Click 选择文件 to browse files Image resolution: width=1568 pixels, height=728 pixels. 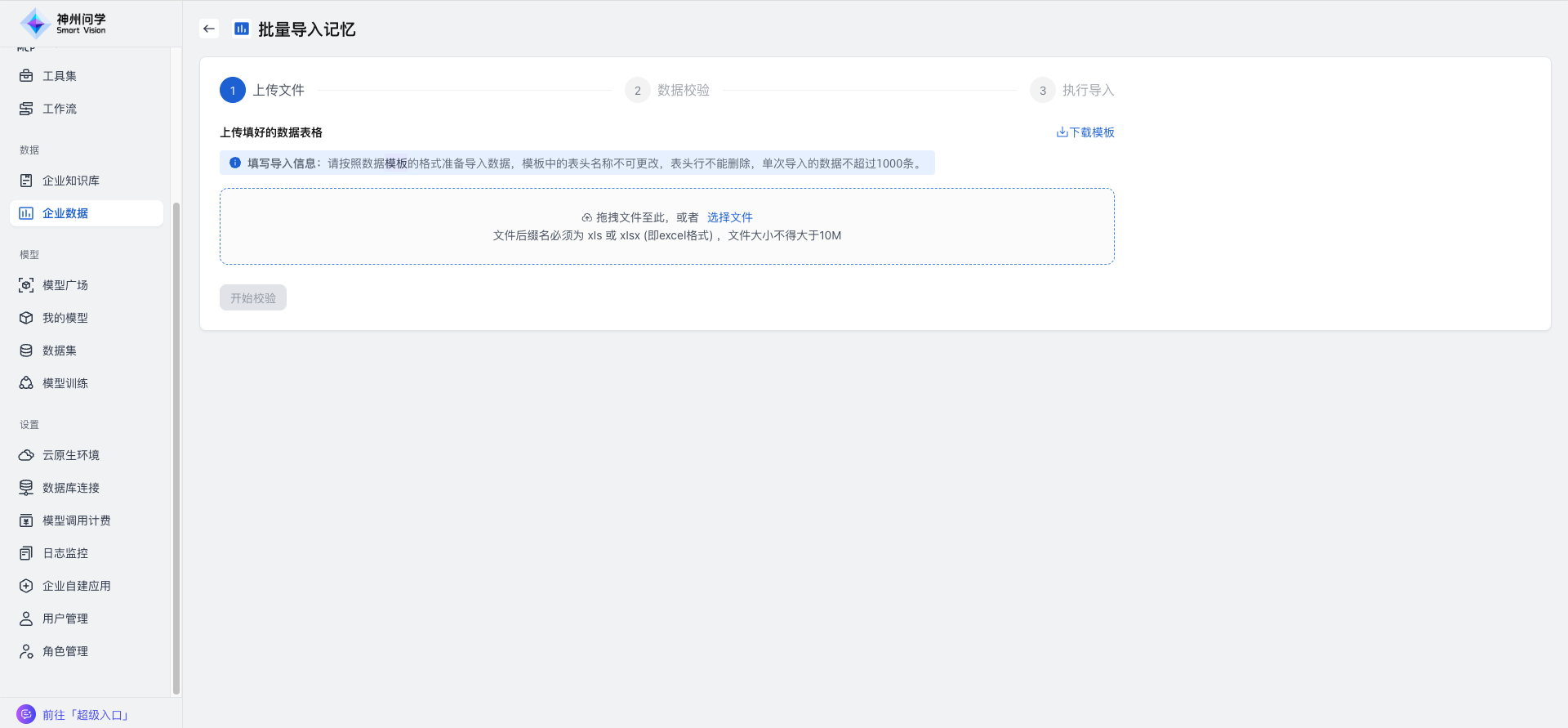(729, 217)
